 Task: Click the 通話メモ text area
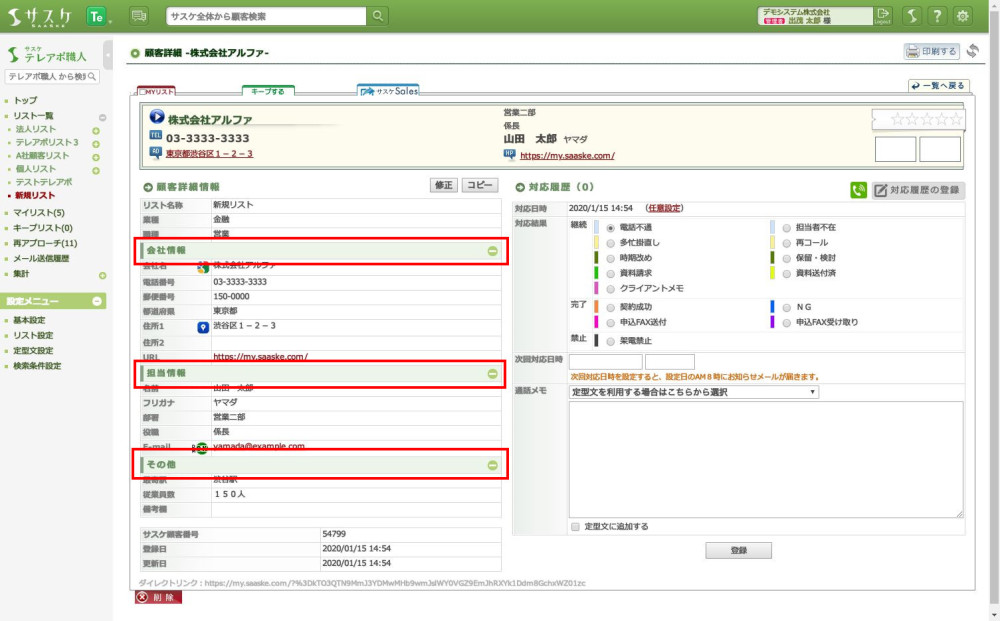point(765,459)
